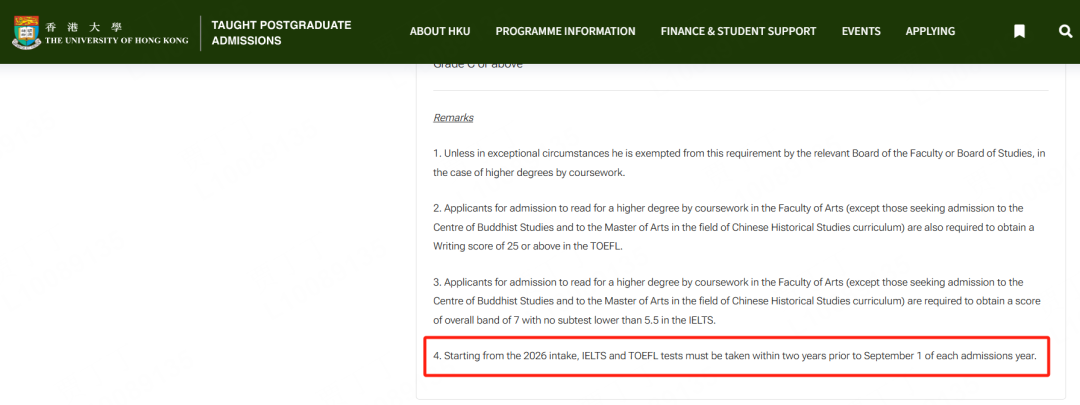1080x405 pixels.
Task: Open Taught Postgraduate Admissions home link
Action: coord(281,33)
